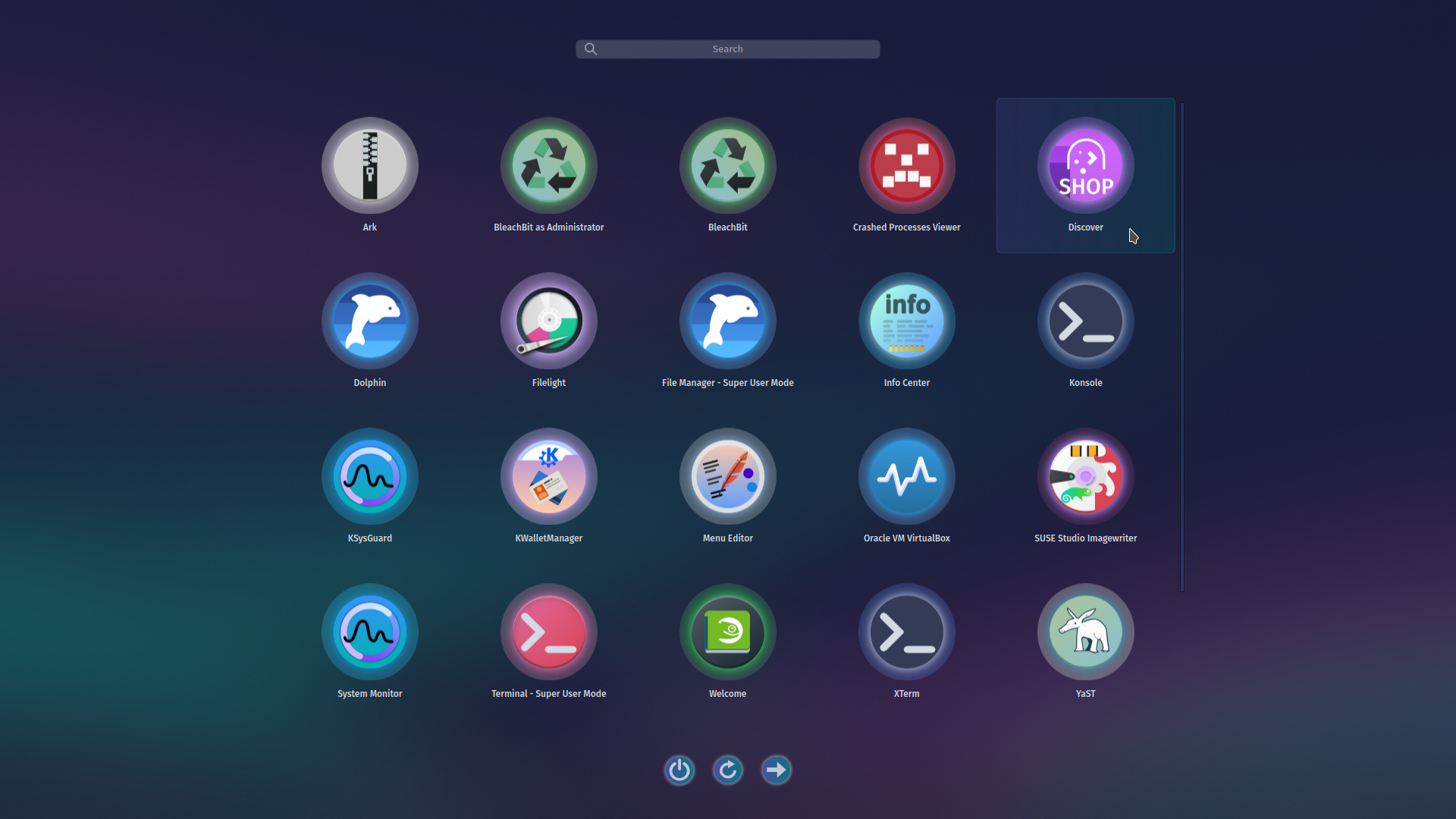
Task: Click the magnifier icon in search bar
Action: 591,49
